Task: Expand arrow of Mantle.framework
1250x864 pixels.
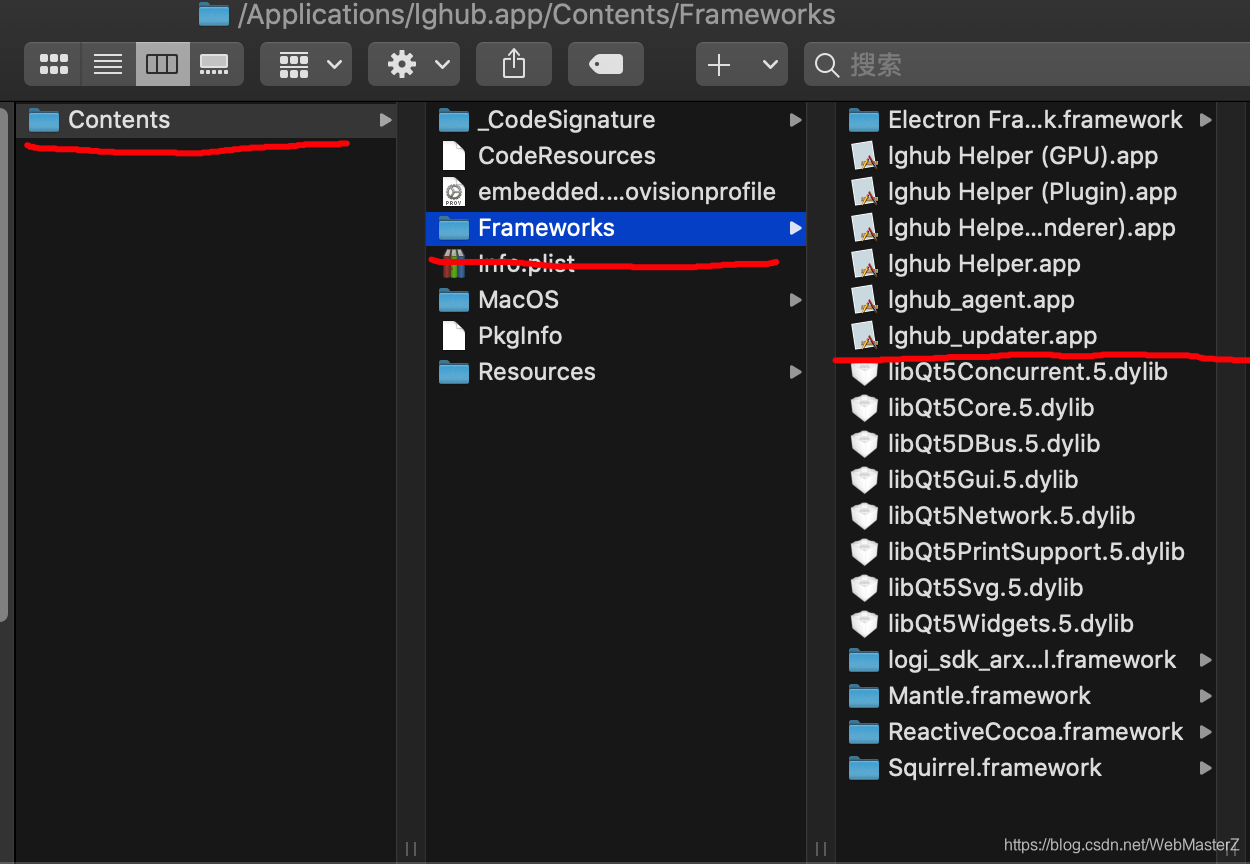Action: click(x=1206, y=696)
